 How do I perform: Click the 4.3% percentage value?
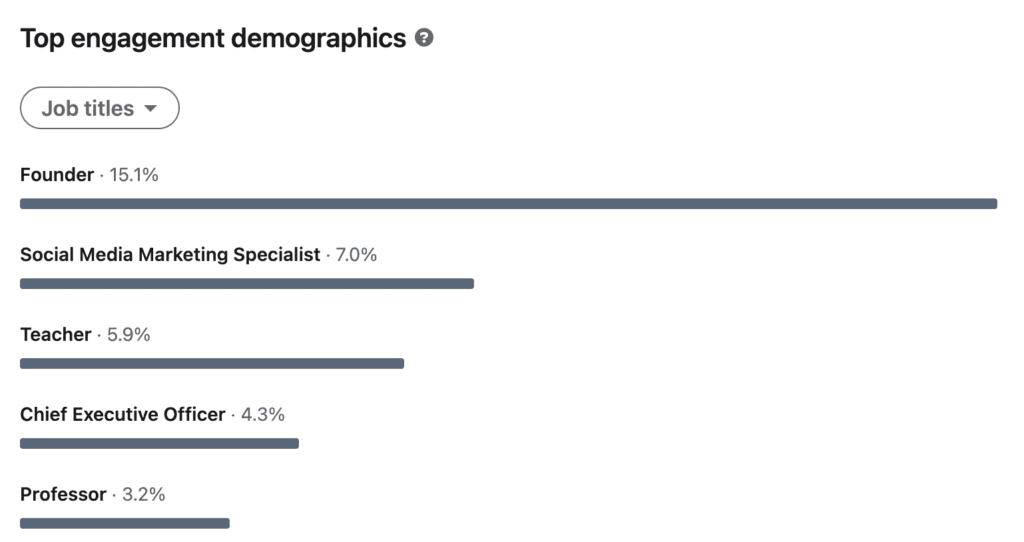click(263, 415)
